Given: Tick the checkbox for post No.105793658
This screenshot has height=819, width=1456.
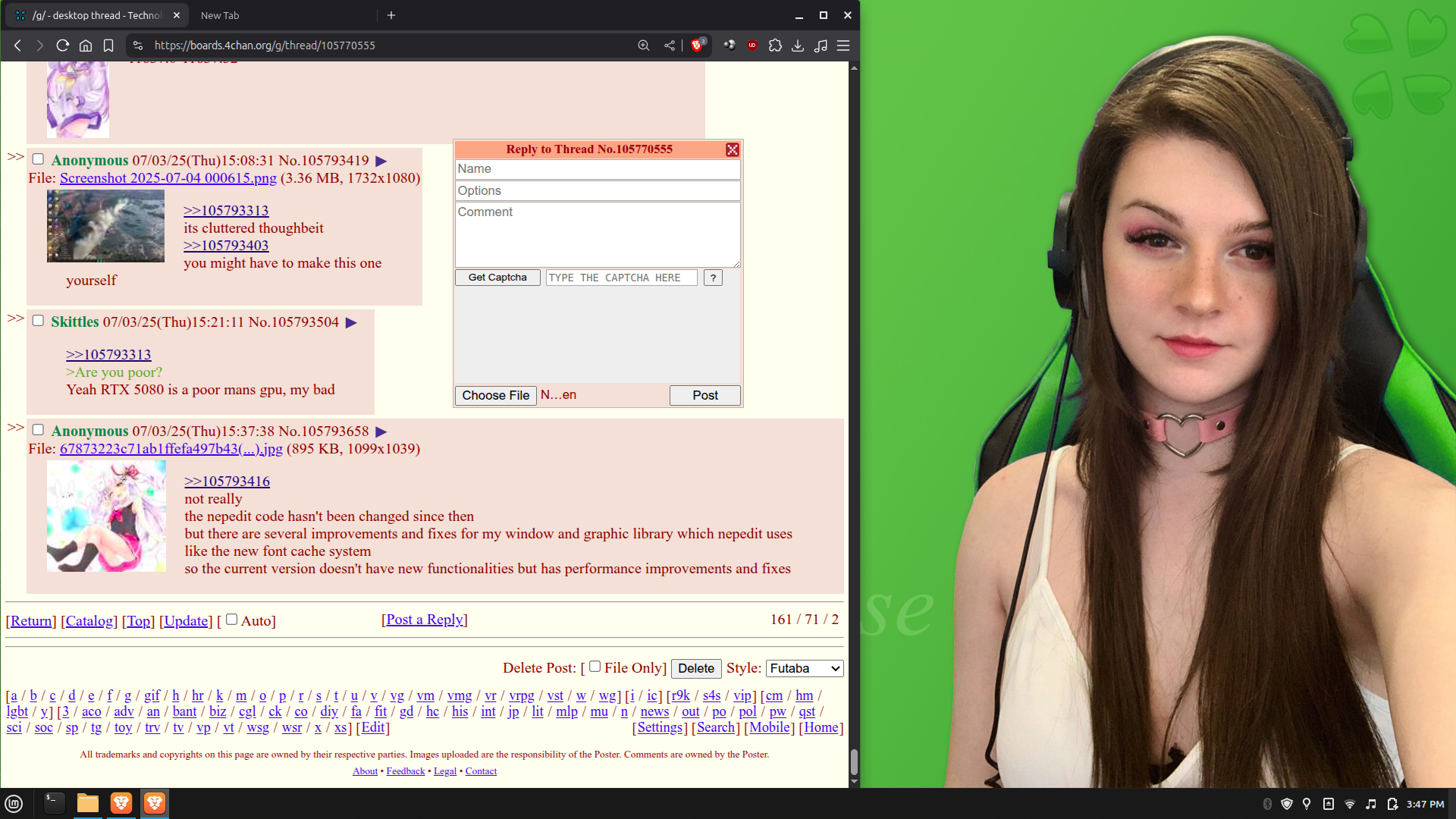Looking at the screenshot, I should pyautogui.click(x=38, y=430).
